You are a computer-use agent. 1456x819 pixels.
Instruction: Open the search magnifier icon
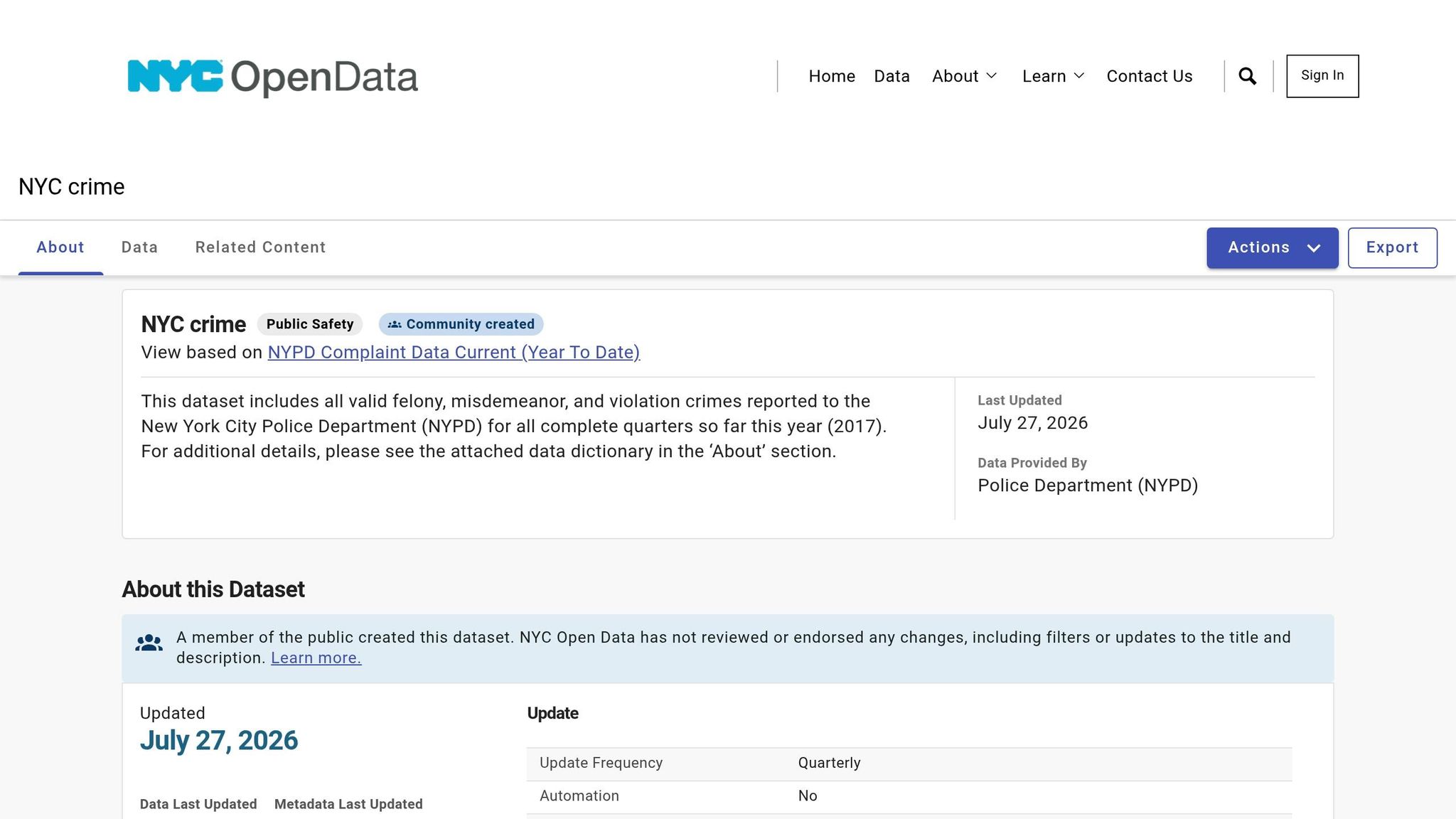[1248, 76]
